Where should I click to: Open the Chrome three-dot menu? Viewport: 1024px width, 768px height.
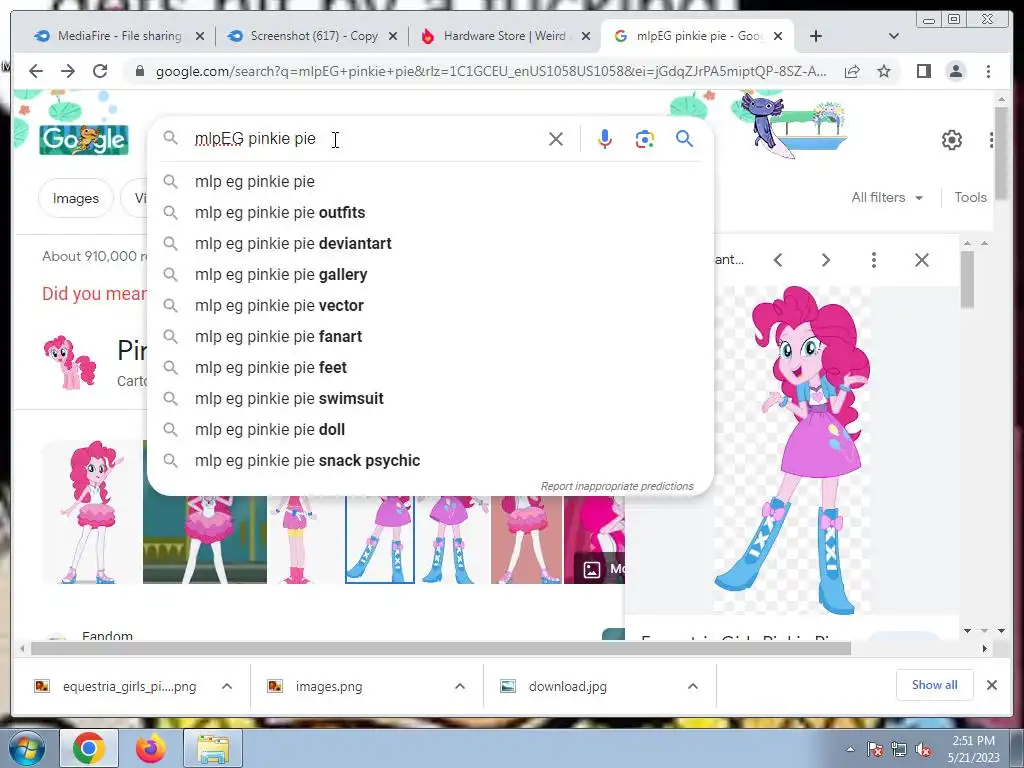pyautogui.click(x=989, y=71)
